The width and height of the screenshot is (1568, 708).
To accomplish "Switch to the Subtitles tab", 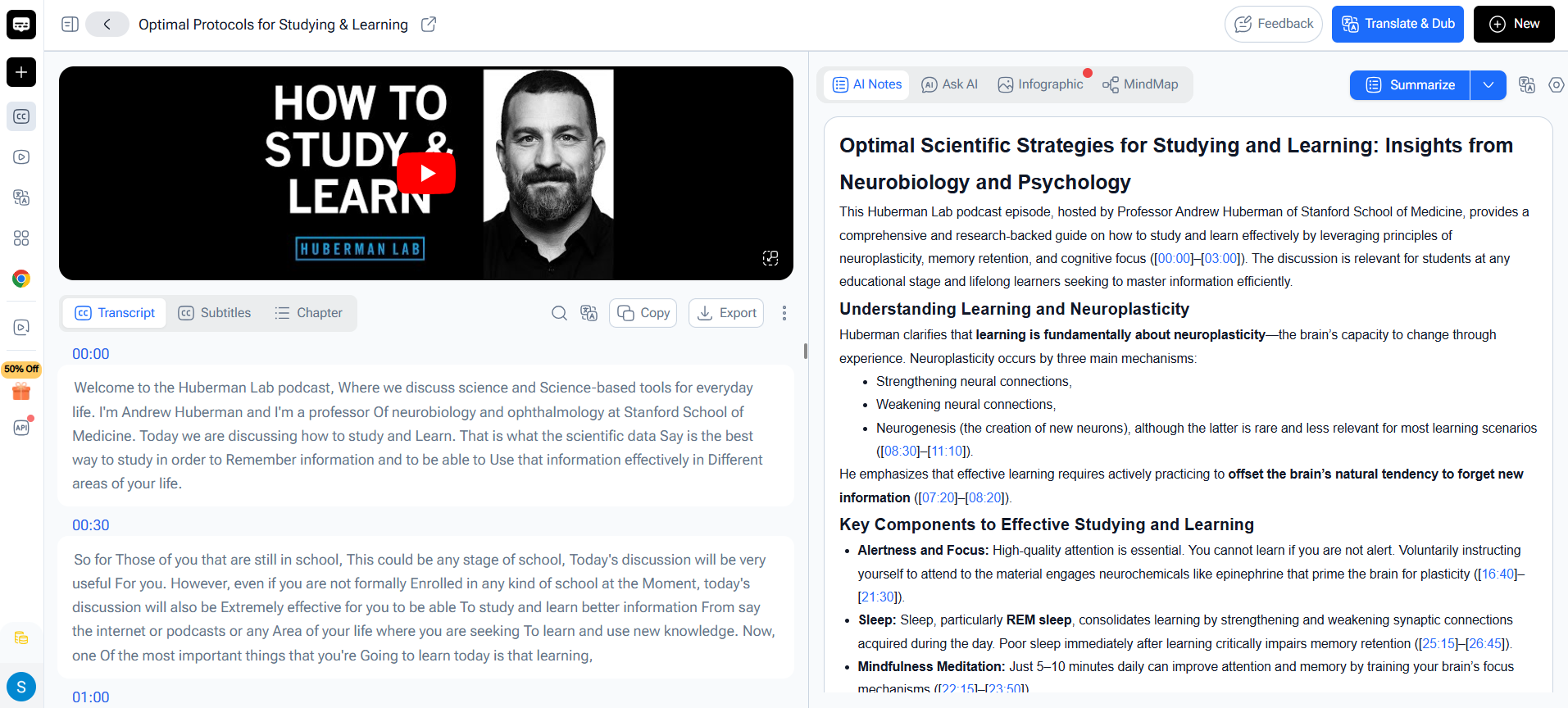I will tap(215, 313).
